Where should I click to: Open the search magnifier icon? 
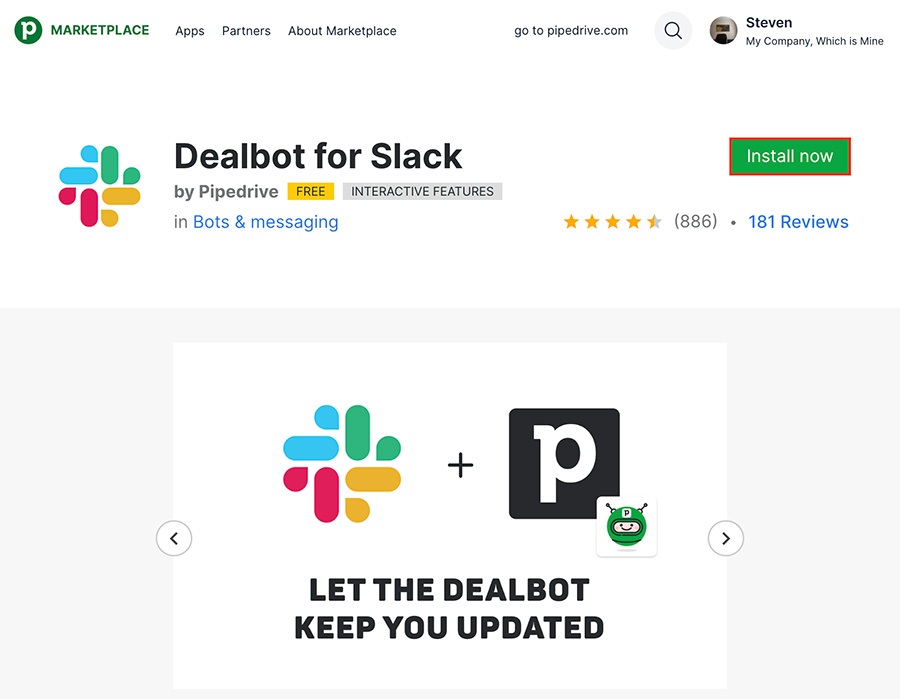pos(672,31)
